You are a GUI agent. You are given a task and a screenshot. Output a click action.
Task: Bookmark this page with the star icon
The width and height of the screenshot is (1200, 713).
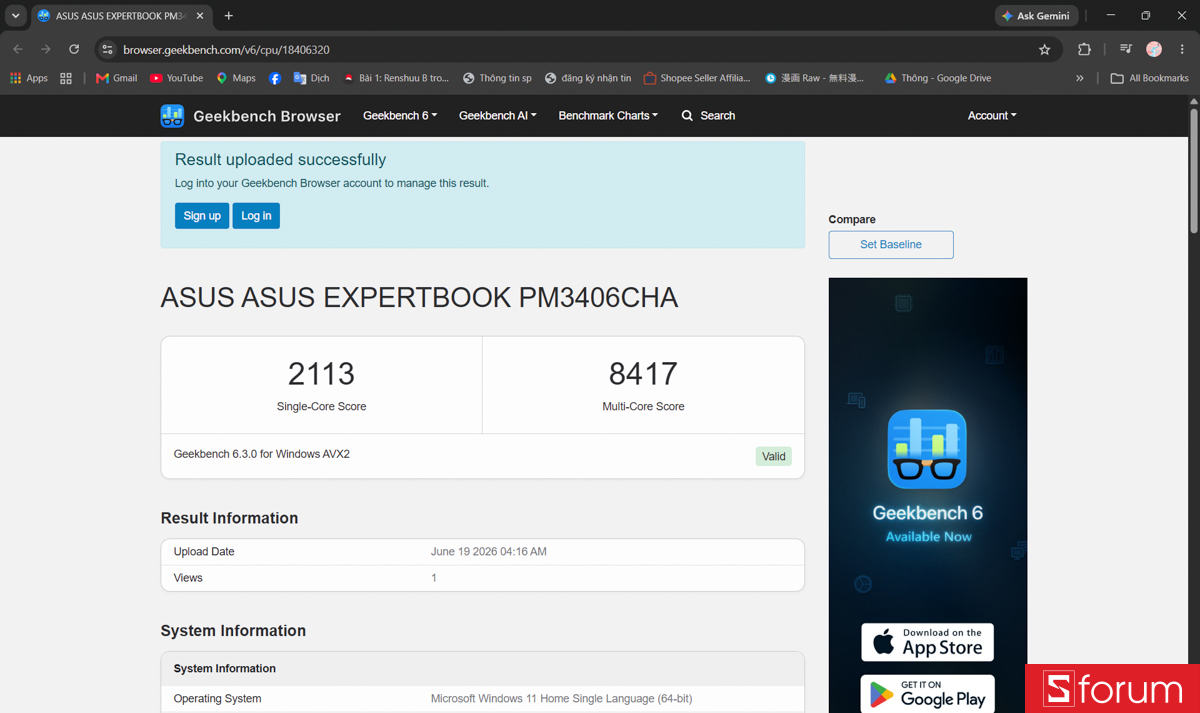1045,49
